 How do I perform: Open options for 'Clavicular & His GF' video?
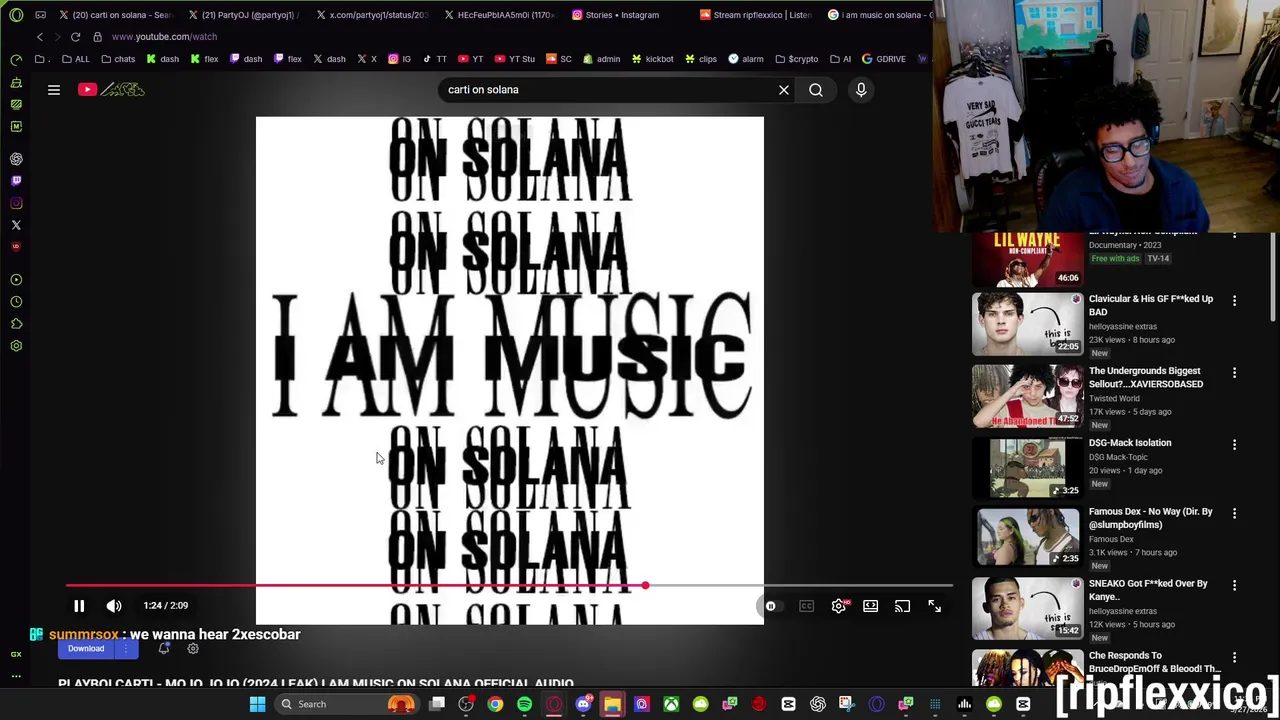1234,300
